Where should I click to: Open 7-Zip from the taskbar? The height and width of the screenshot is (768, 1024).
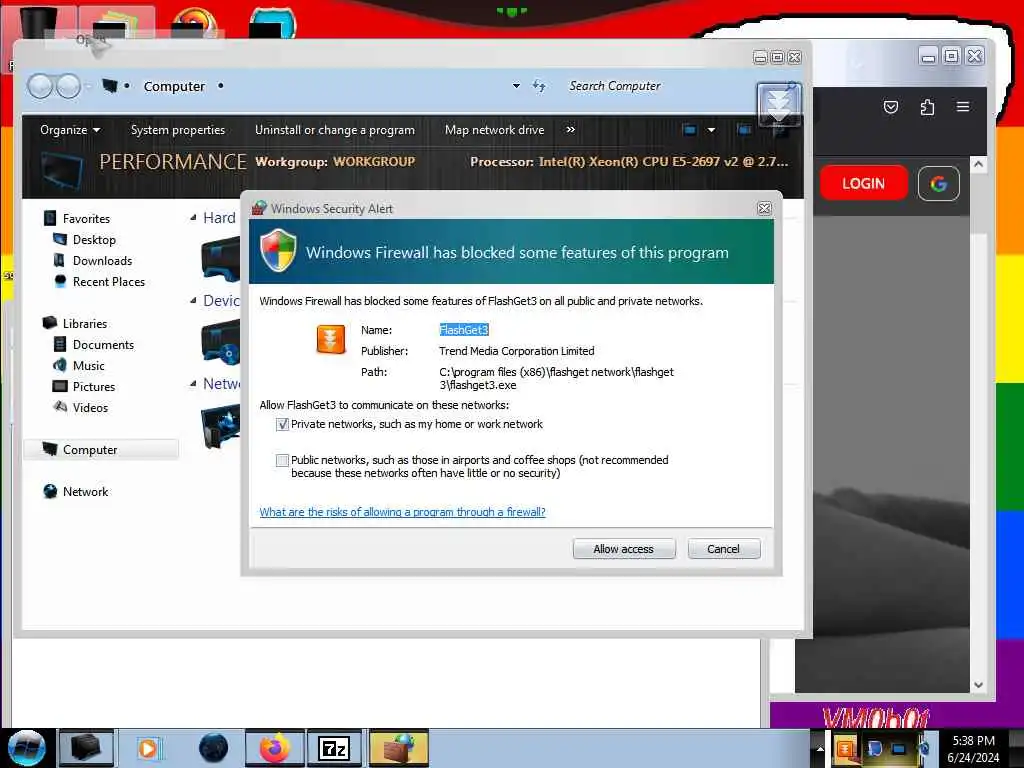click(x=334, y=748)
